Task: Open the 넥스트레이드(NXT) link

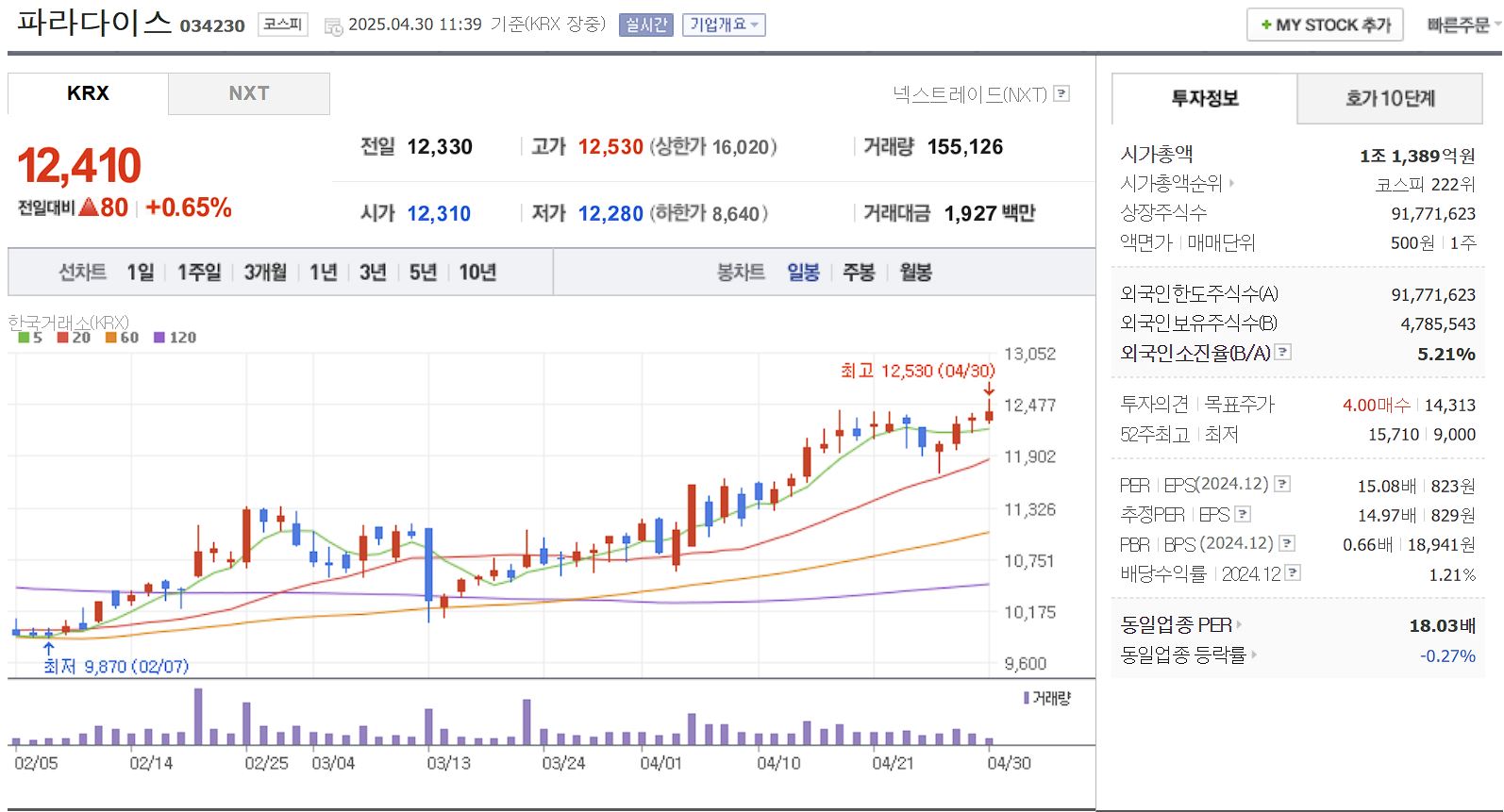Action: point(970,94)
